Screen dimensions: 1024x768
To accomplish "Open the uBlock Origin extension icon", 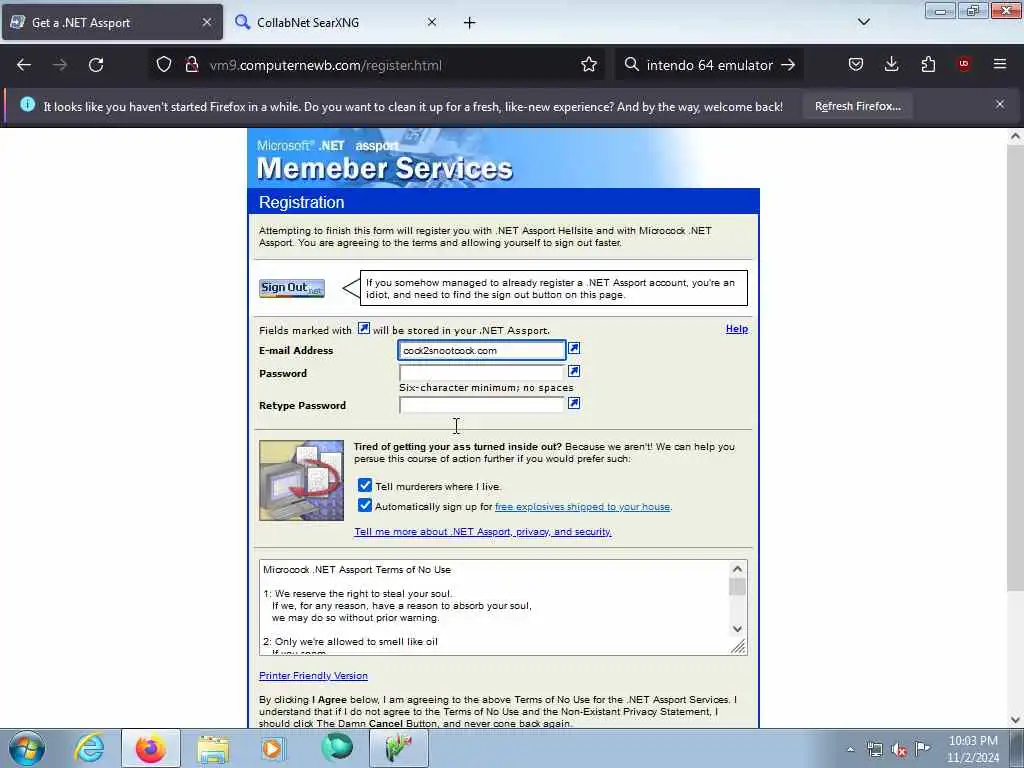I will [964, 64].
